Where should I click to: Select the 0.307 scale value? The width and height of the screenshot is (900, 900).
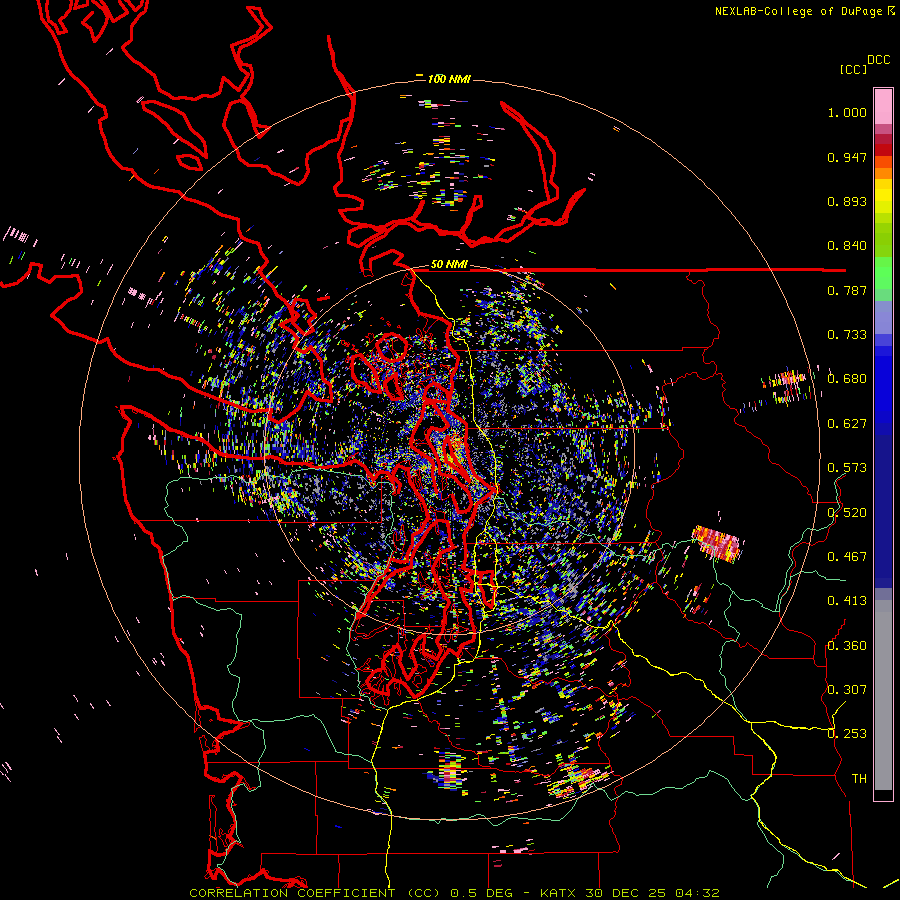point(847,689)
